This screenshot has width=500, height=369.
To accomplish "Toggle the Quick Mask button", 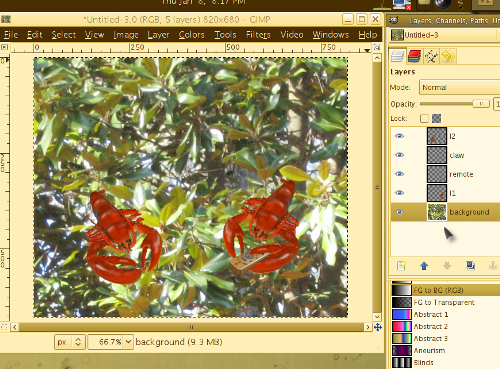I will 4,327.
